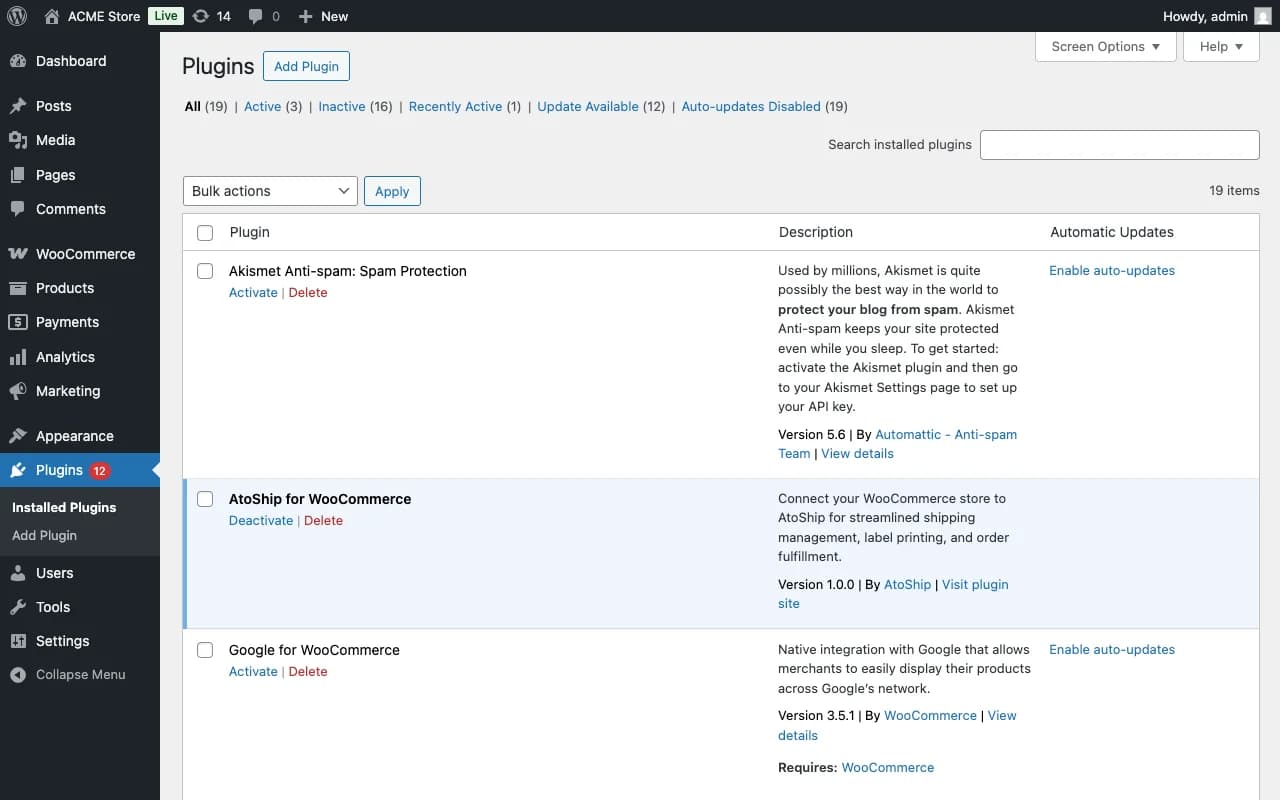This screenshot has width=1280, height=800.
Task: Click the Payments dollar icon in sidebar
Action: [18, 322]
